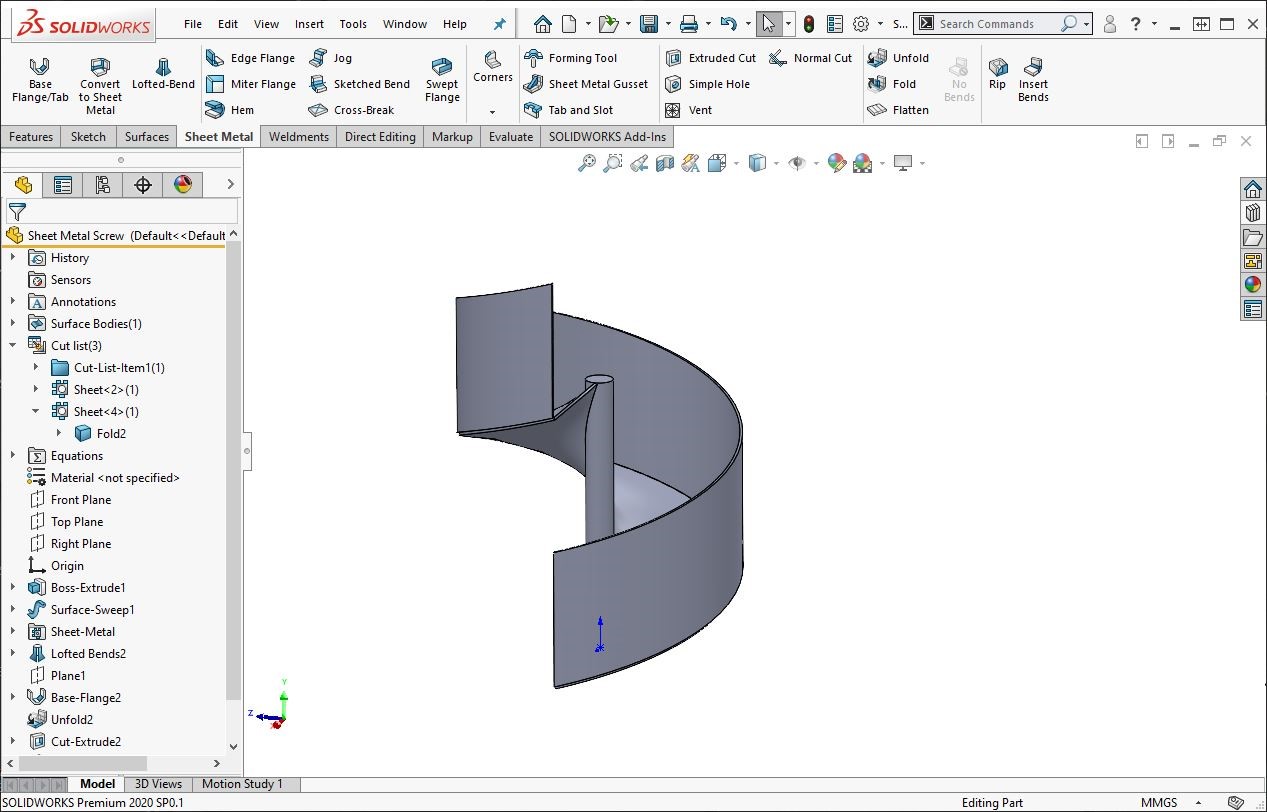
Task: Collapse the Cut list(3) folder
Action: [x=13, y=346]
